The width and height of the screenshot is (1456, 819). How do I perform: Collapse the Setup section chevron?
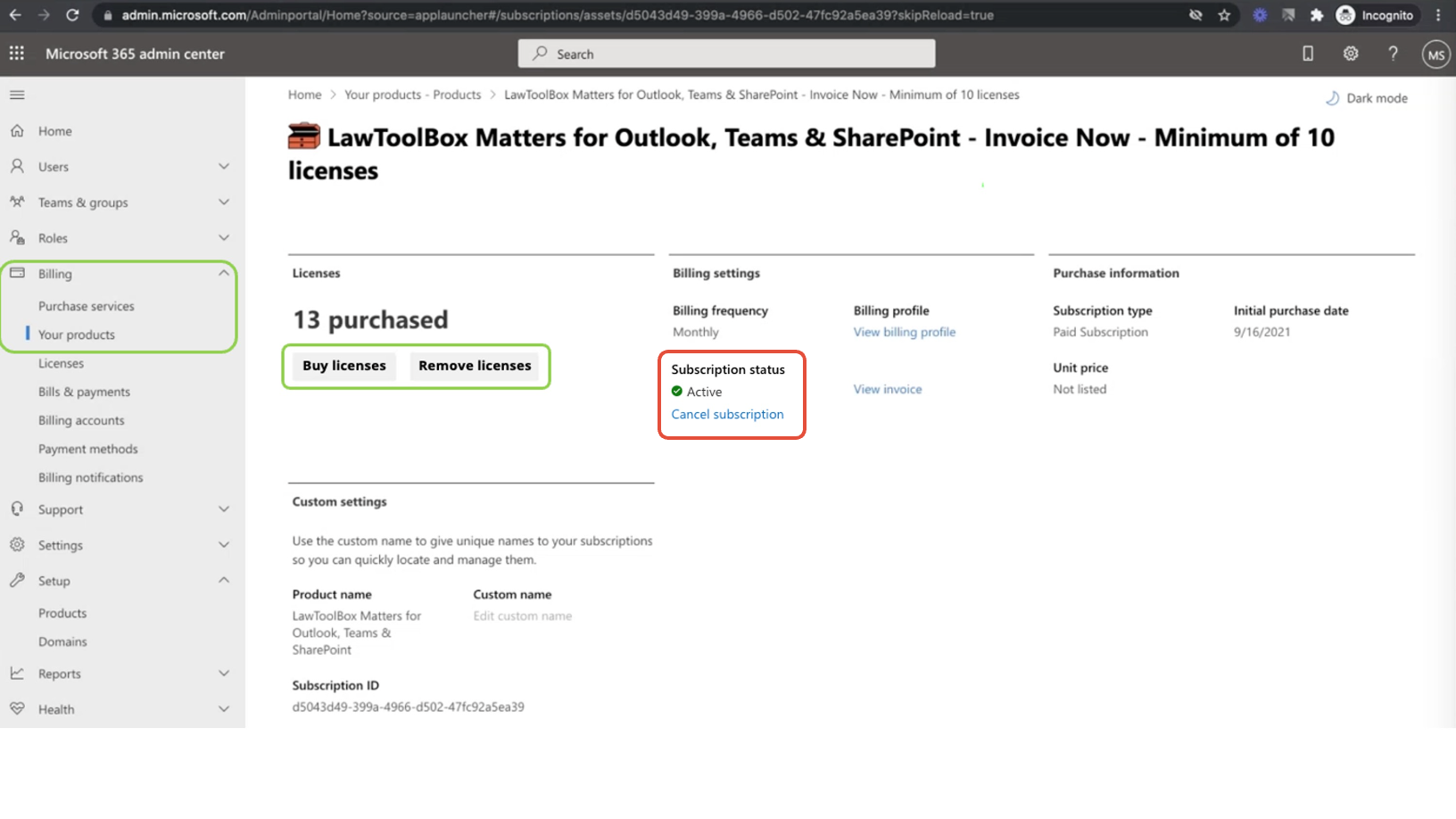[x=224, y=580]
